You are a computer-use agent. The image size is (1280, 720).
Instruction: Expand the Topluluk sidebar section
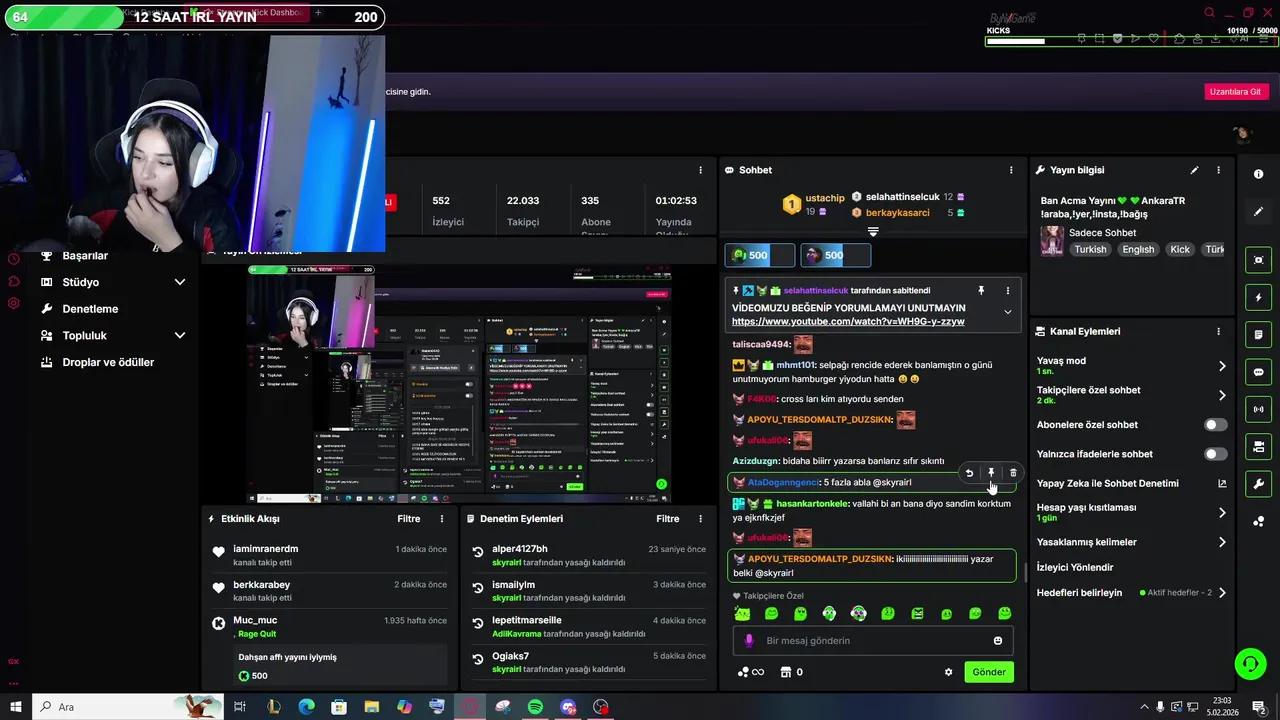point(180,336)
